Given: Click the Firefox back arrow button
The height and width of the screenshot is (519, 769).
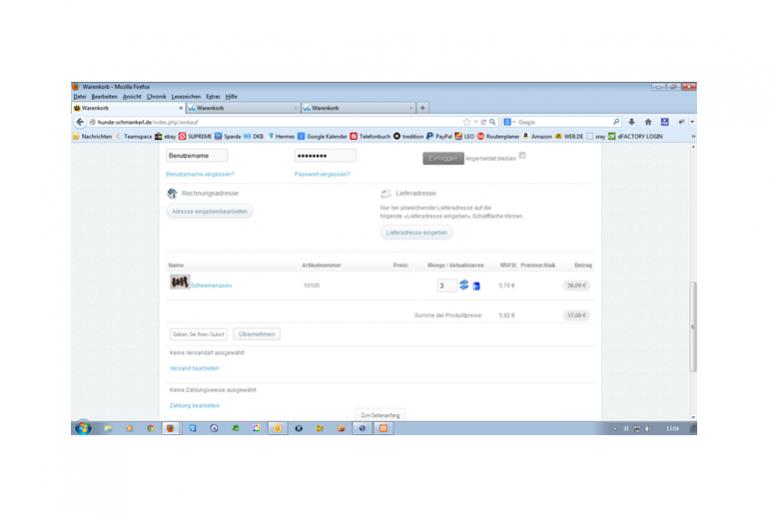Looking at the screenshot, I should [78, 122].
